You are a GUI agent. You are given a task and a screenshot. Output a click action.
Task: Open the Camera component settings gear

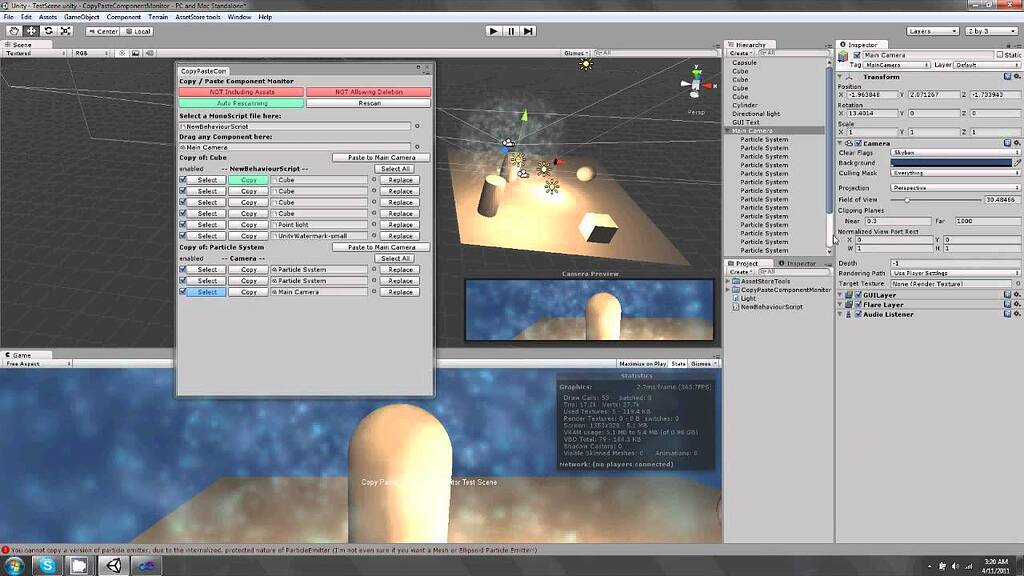click(x=1016, y=142)
